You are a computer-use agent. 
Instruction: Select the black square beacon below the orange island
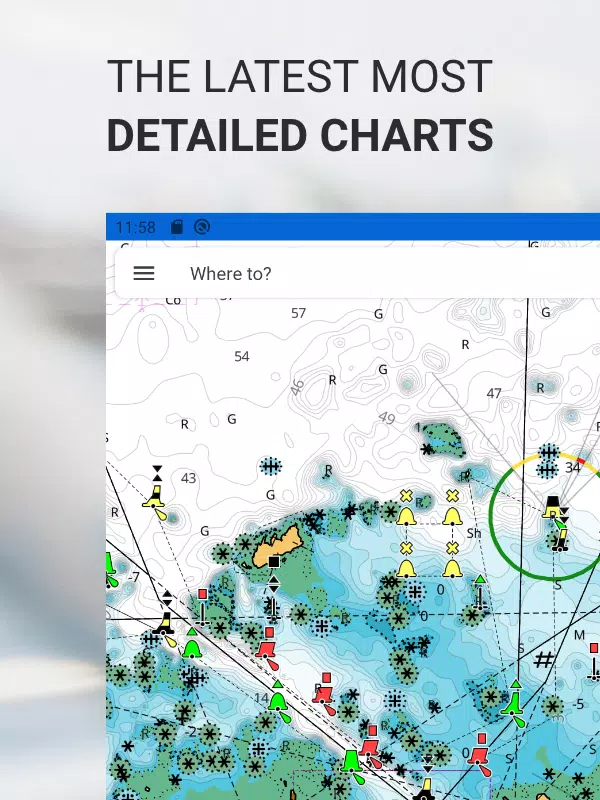tap(274, 562)
